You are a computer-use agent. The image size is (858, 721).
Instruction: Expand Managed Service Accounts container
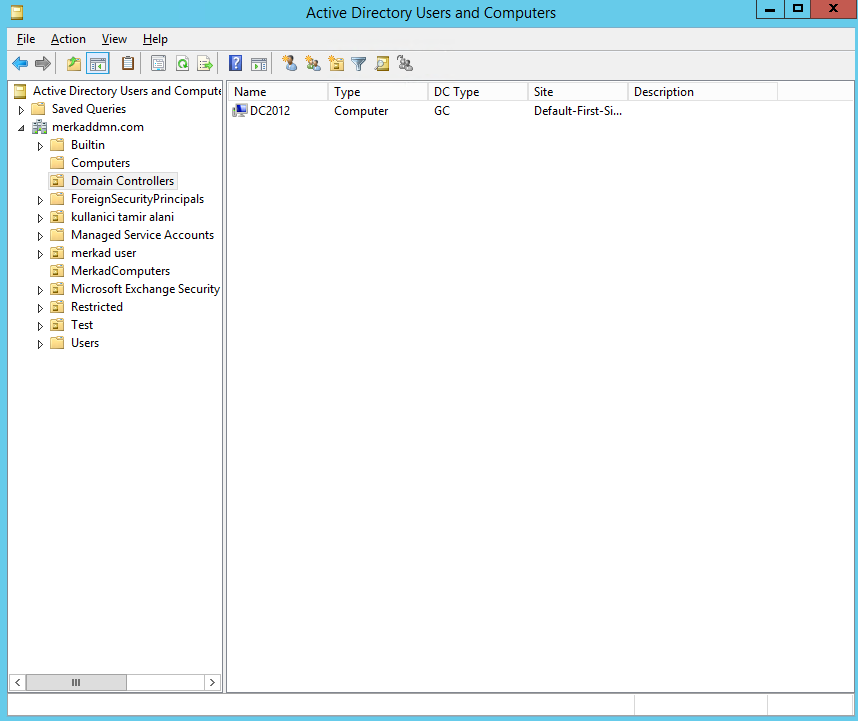[x=40, y=236]
